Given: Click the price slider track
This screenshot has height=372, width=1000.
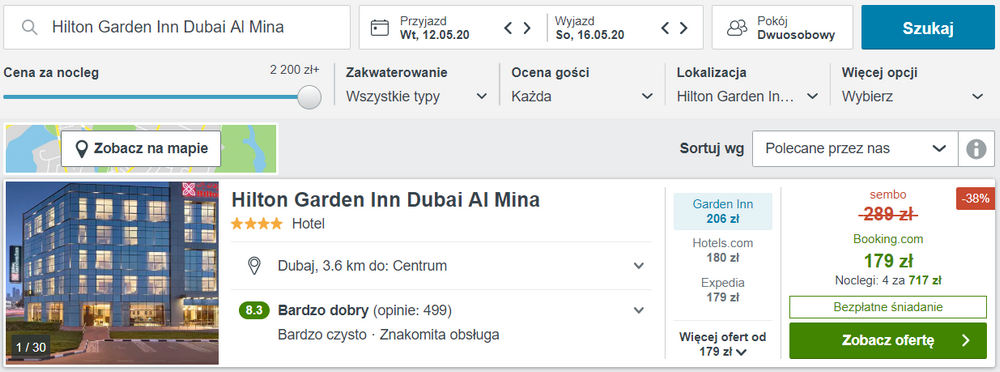Looking at the screenshot, I should pyautogui.click(x=152, y=97).
